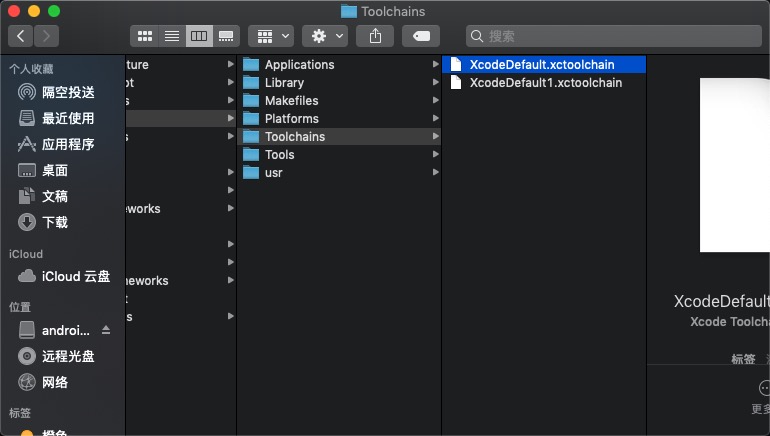Switch to column view

pos(199,36)
